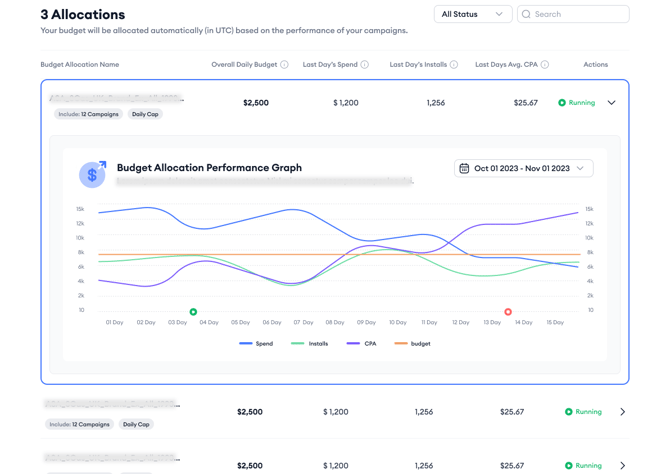Image resolution: width=670 pixels, height=474 pixels.
Task: Click the info icon beside Last Day's Installs
Action: point(453,65)
